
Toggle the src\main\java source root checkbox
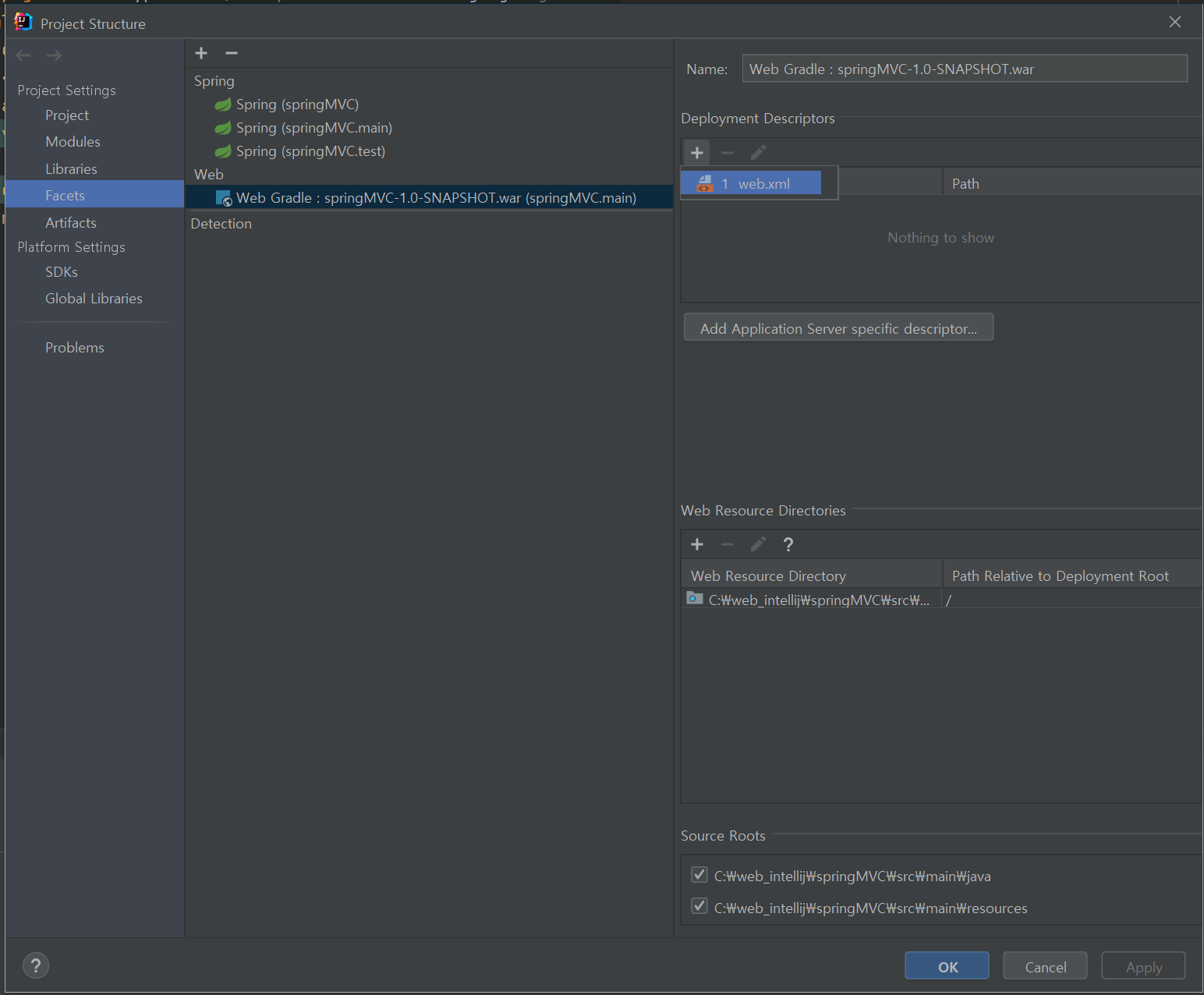(699, 874)
